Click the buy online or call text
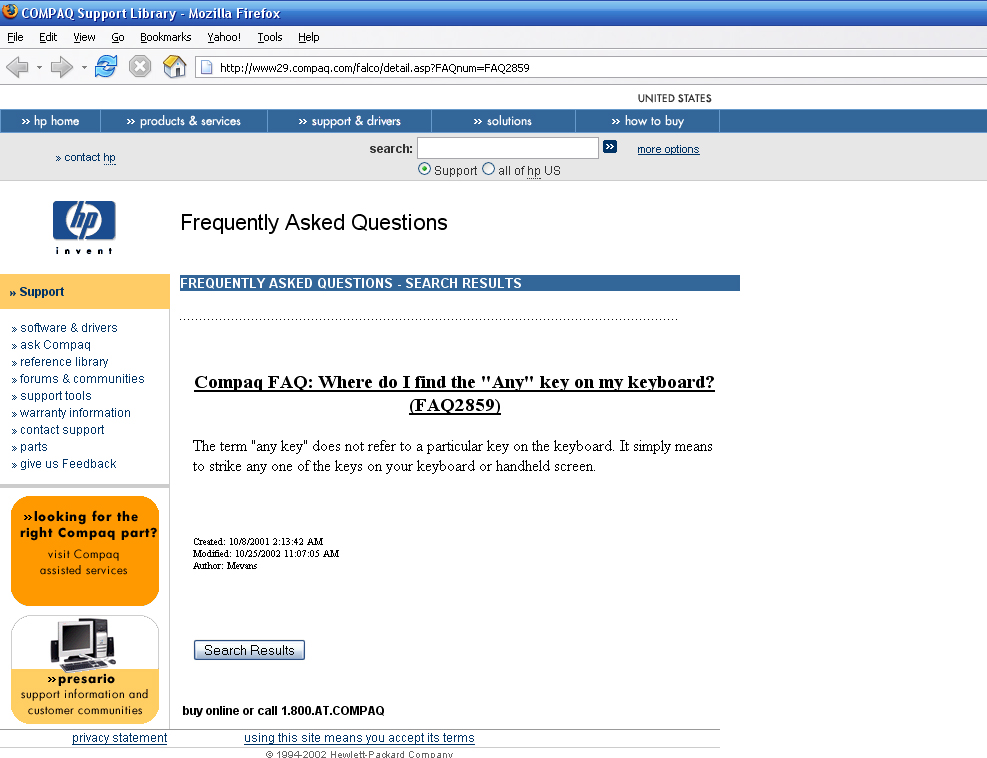 283,711
